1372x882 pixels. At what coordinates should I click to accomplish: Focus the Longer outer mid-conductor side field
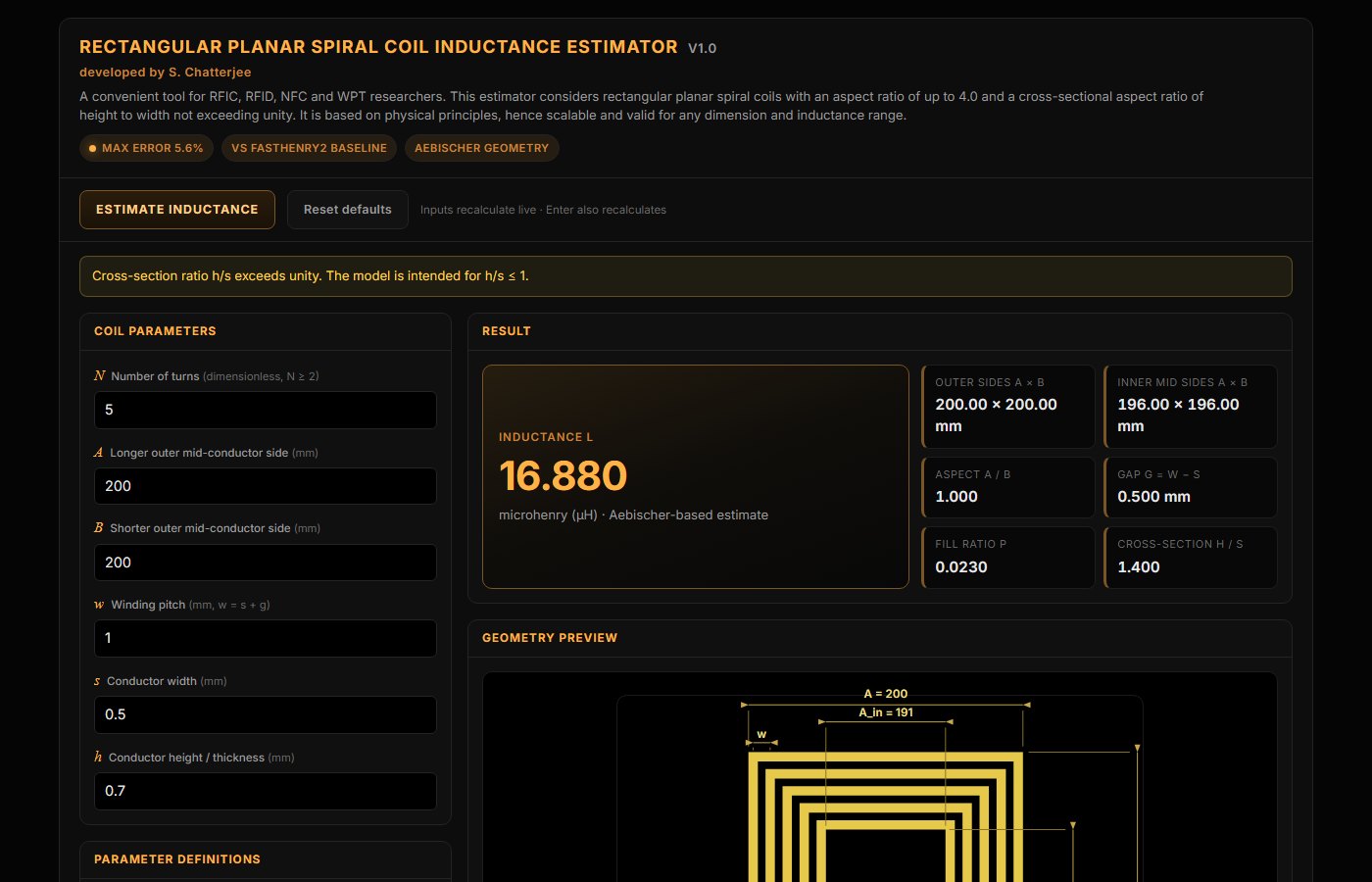(266, 486)
